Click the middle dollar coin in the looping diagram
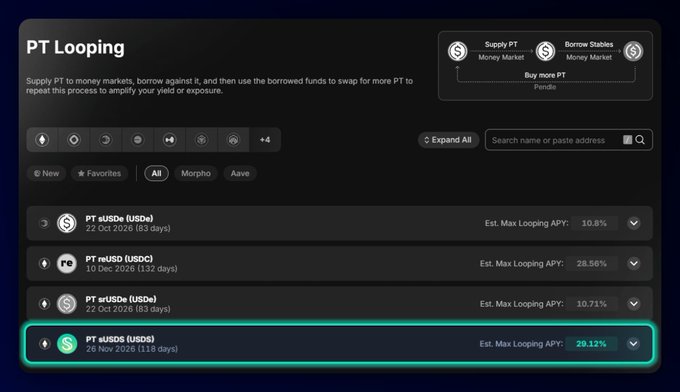This screenshot has width=680, height=392. (x=545, y=51)
